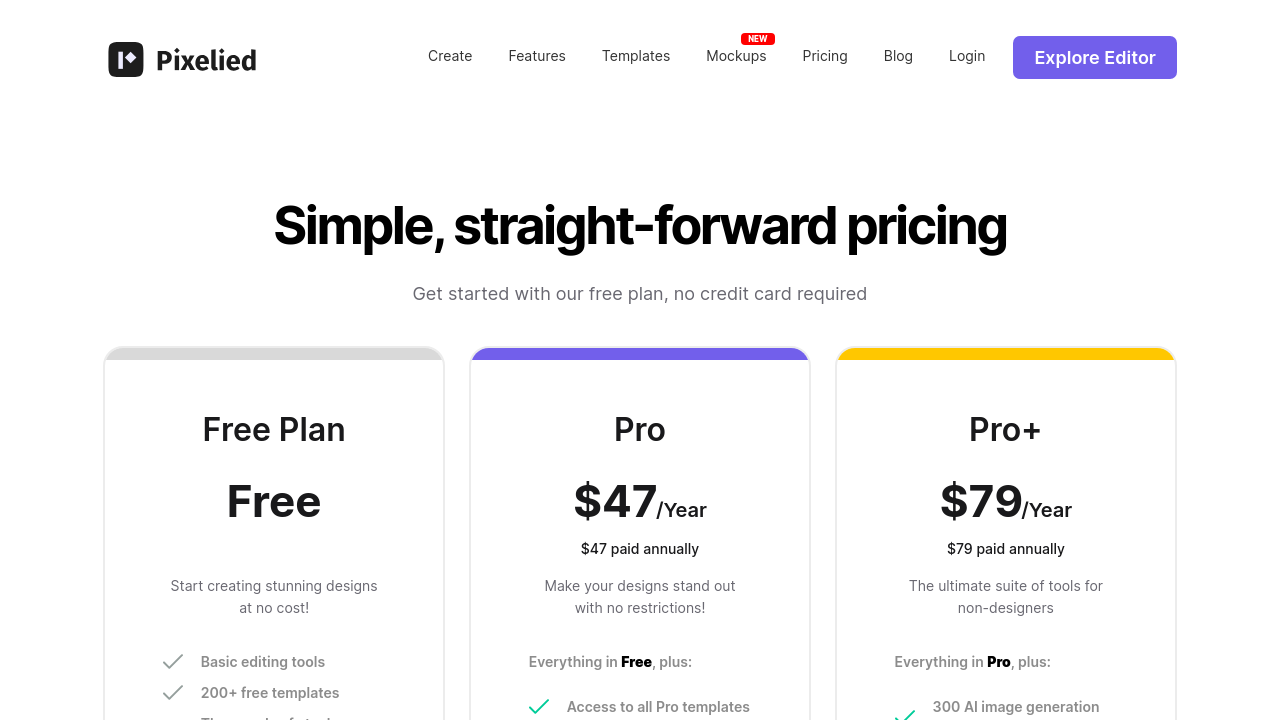Click the $47 per year price
The width and height of the screenshot is (1280, 720).
click(640, 502)
